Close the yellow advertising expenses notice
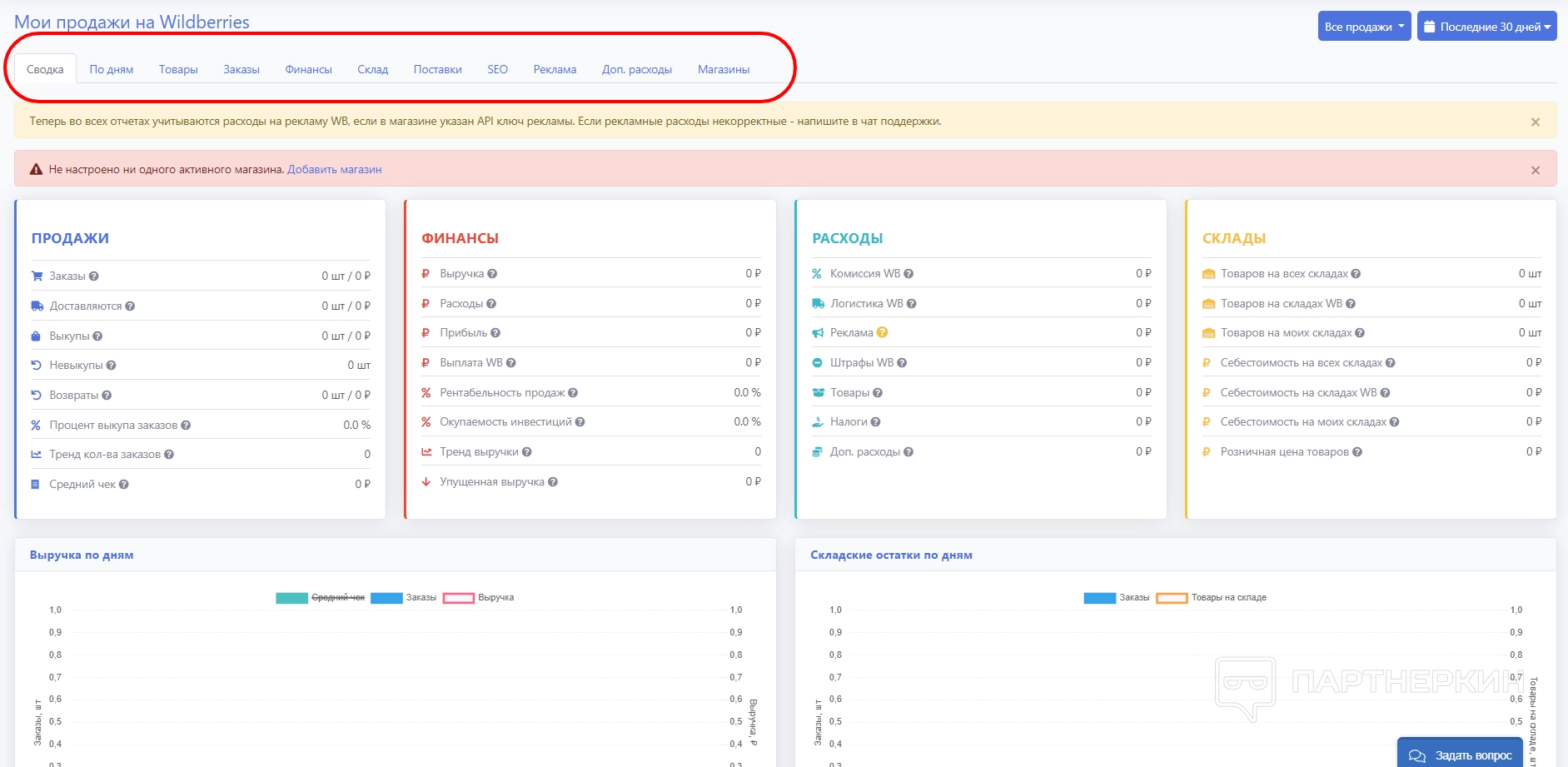This screenshot has width=1568, height=767. 1536,122
